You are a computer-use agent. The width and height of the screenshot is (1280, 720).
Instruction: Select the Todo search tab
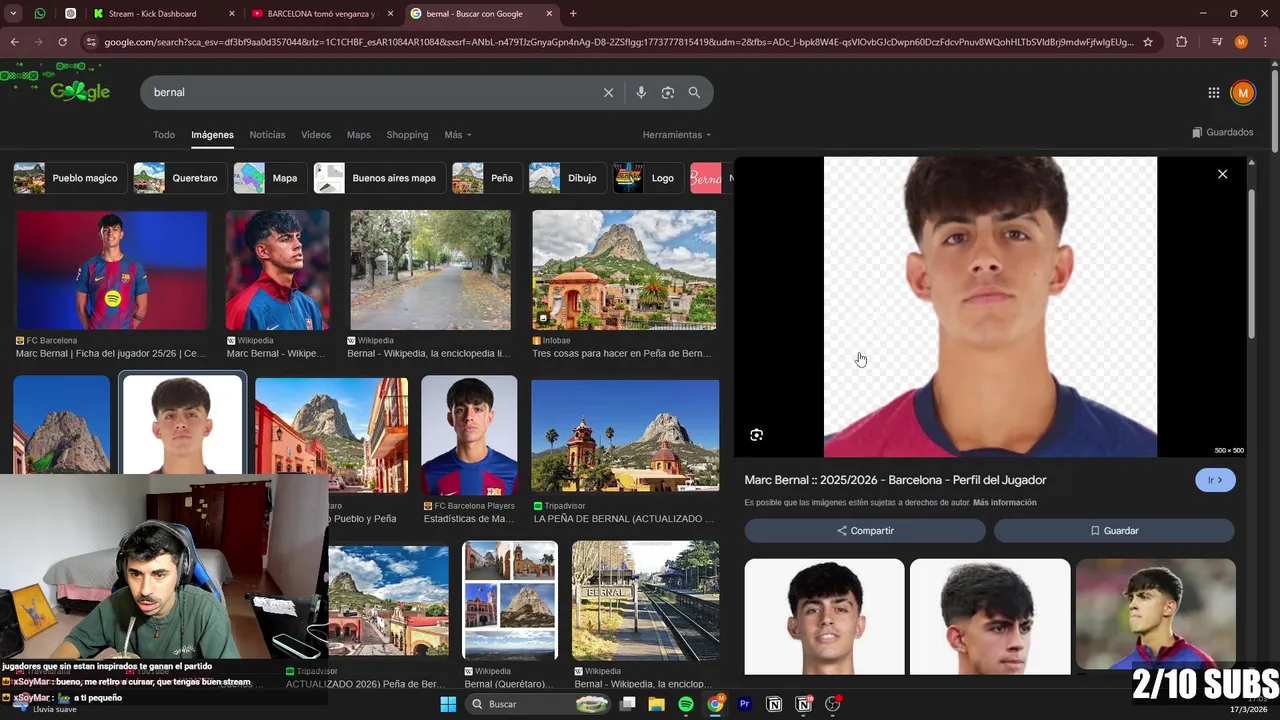pyautogui.click(x=164, y=135)
